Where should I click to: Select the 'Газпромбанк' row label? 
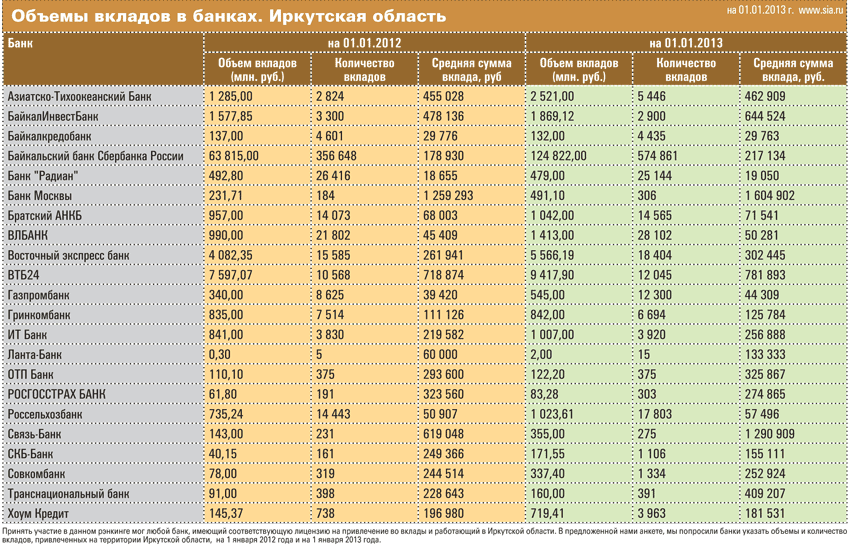[x=39, y=295]
